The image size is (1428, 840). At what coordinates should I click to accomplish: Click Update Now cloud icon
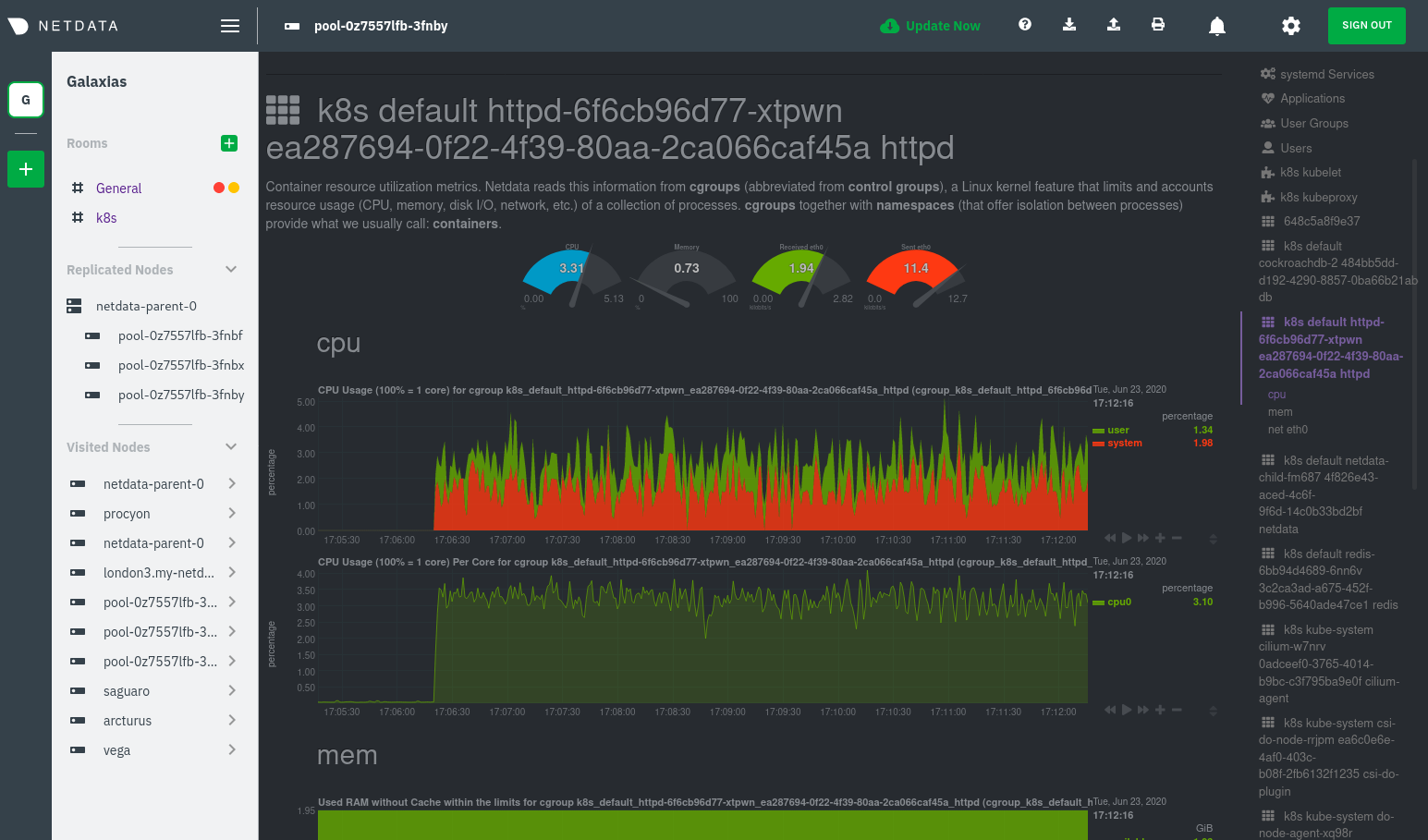889,26
